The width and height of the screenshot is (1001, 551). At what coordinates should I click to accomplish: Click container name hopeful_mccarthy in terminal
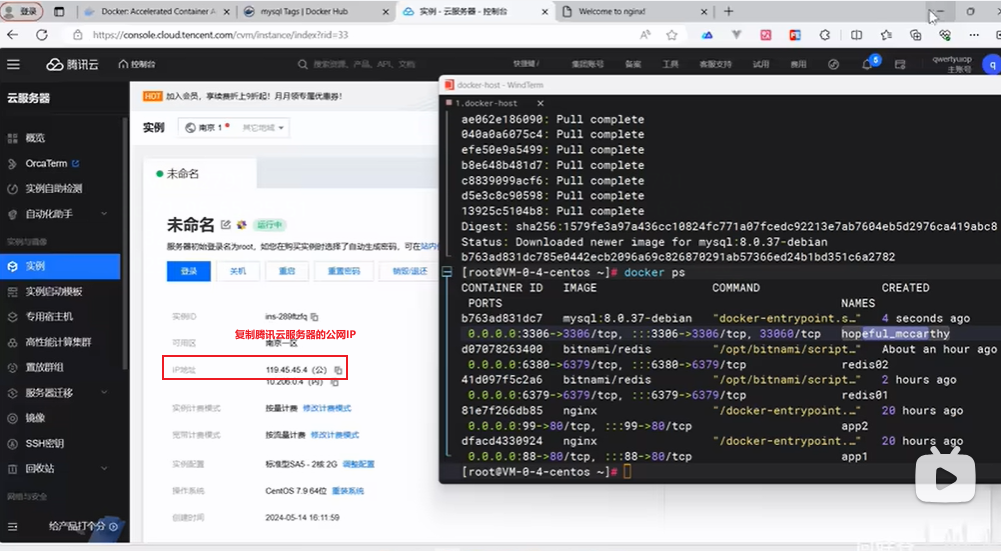[895, 334]
